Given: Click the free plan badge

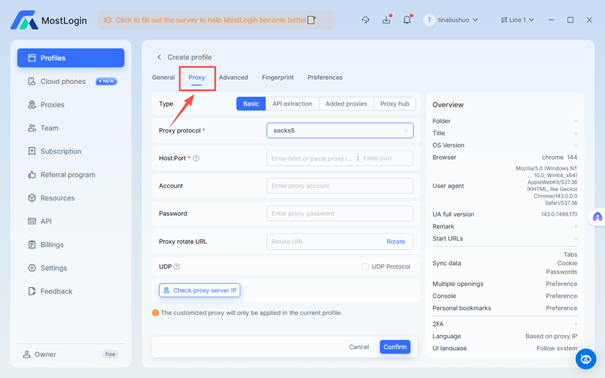Looking at the screenshot, I should [x=110, y=354].
